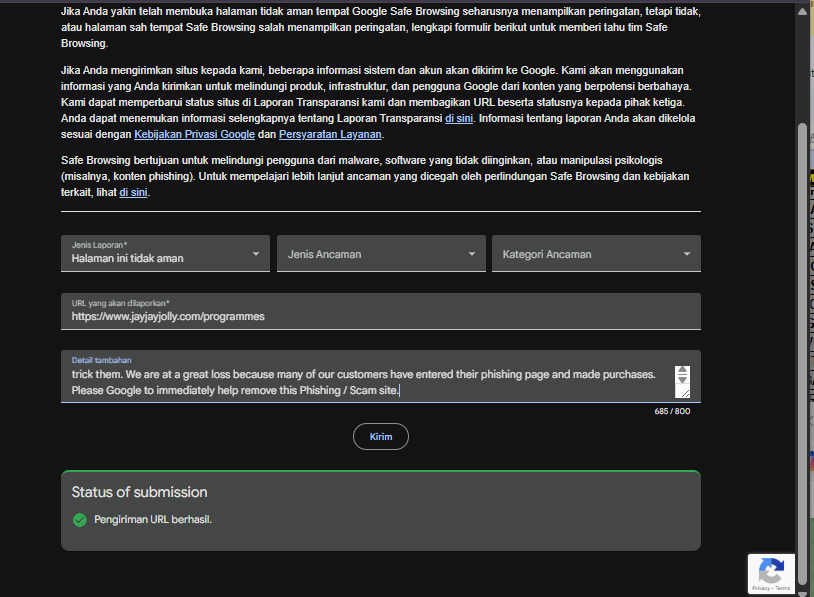Image resolution: width=814 pixels, height=597 pixels.
Task: Submit the report with Kirim button
Action: pos(381,437)
